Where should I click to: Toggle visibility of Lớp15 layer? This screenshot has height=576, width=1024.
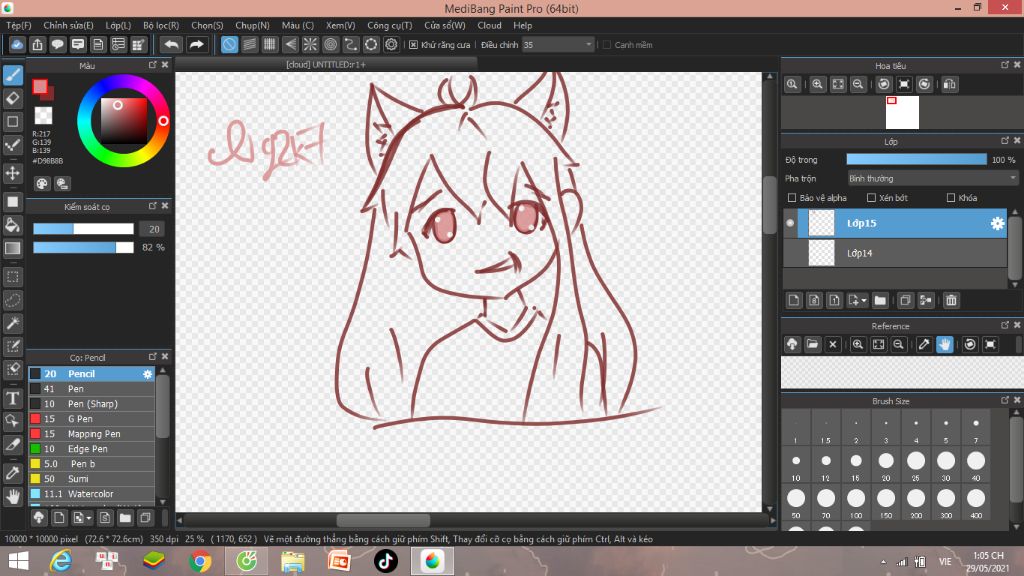tap(790, 223)
